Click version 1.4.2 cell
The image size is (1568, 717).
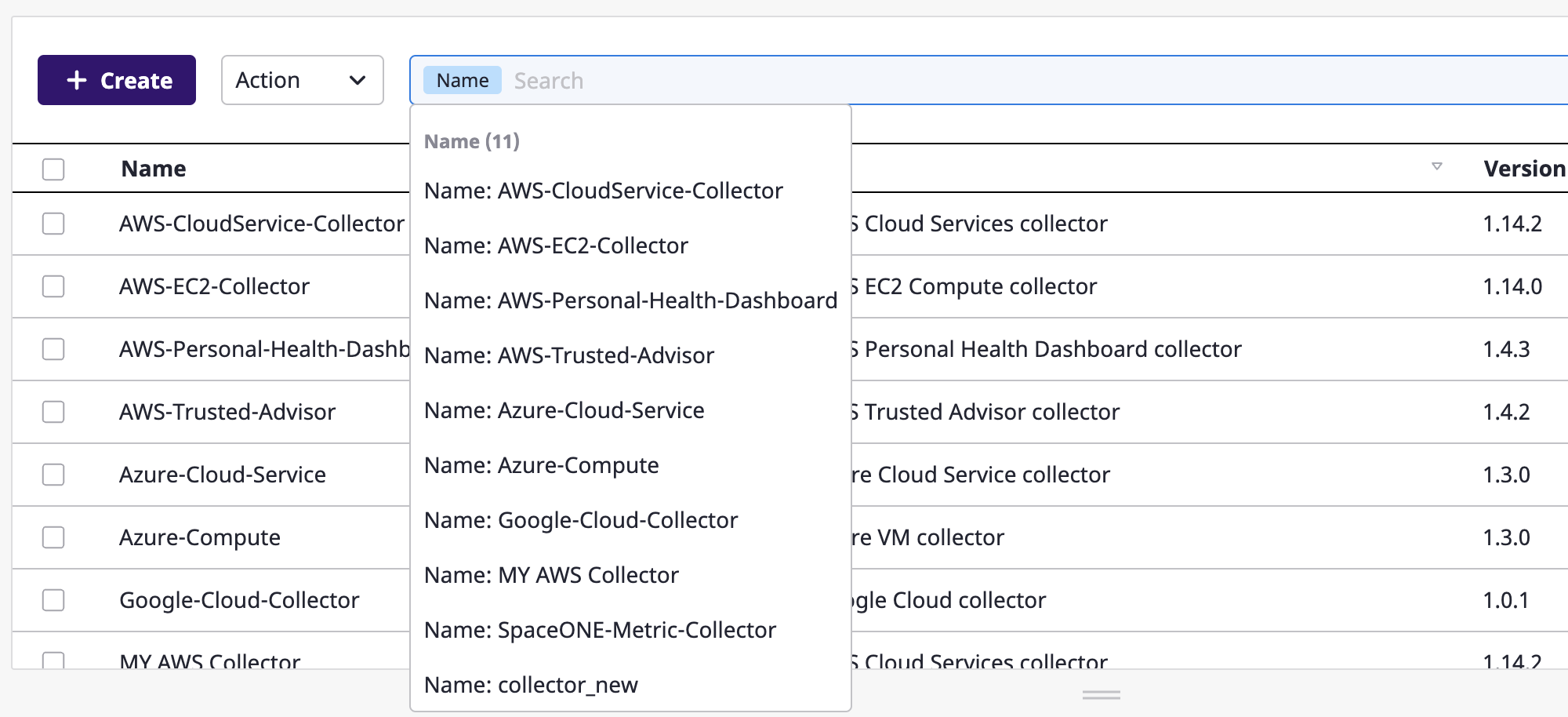coord(1506,412)
